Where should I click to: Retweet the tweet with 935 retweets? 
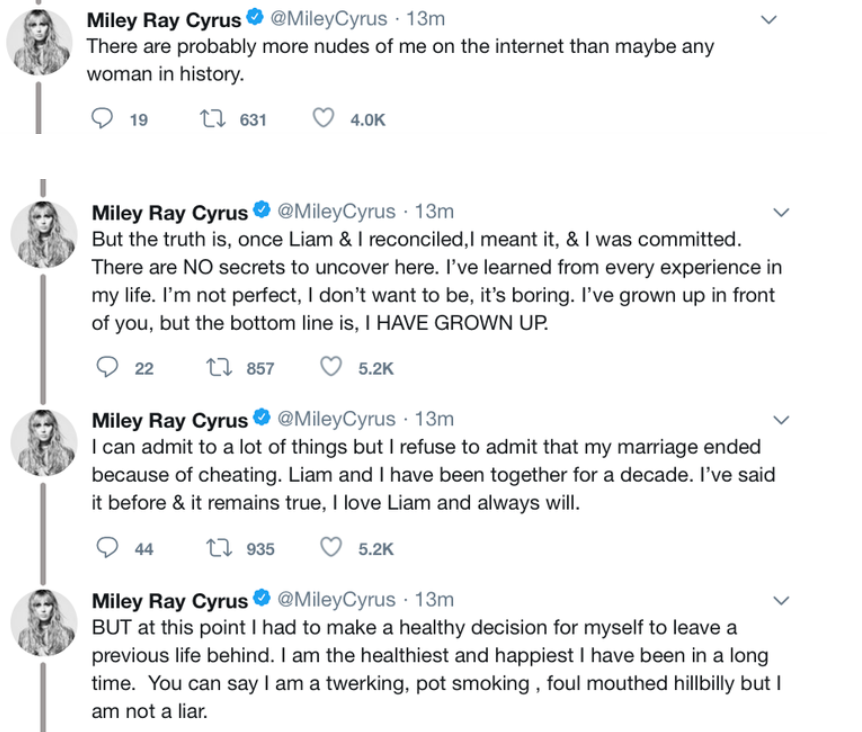214,547
